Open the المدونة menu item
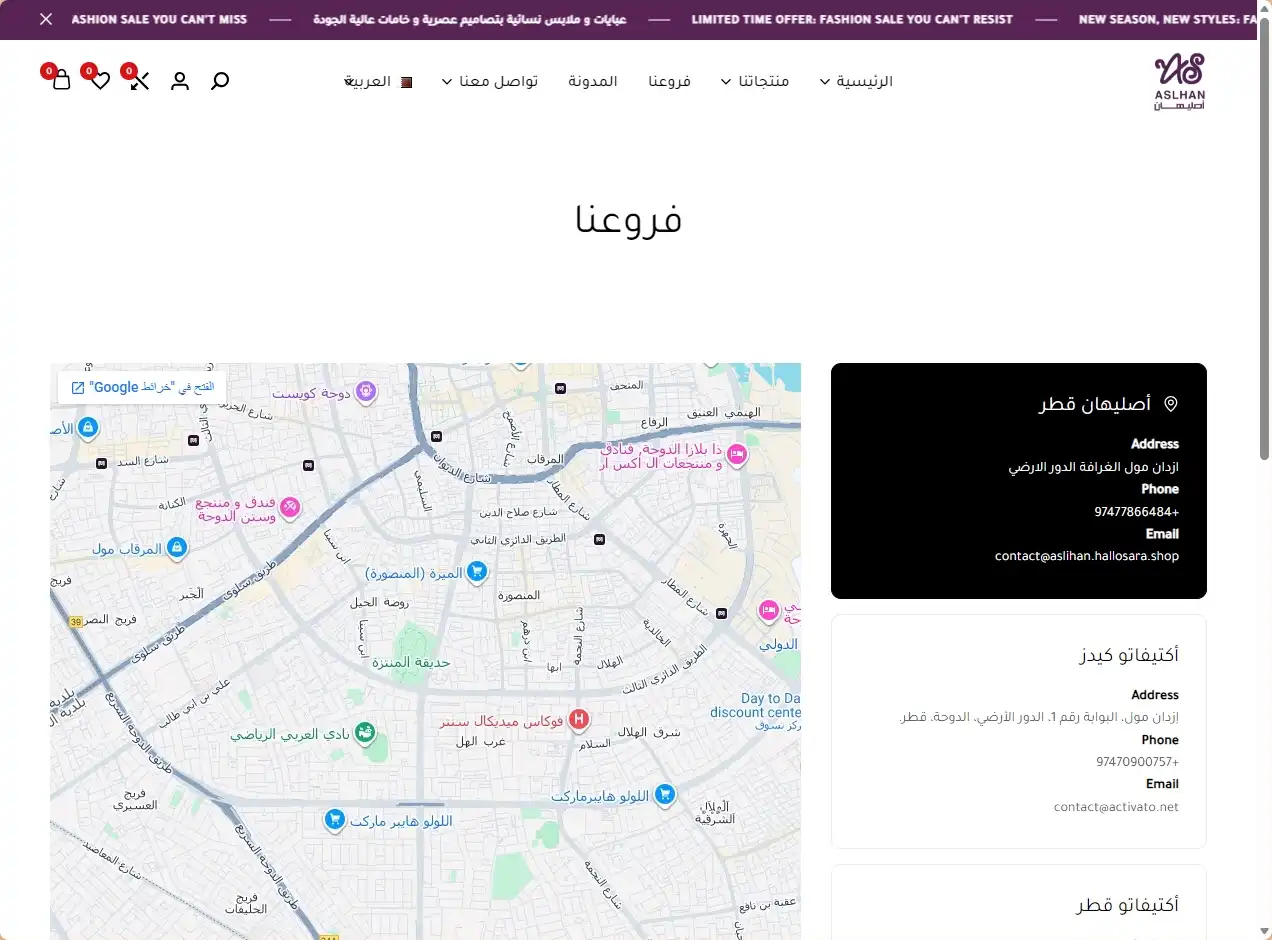Image resolution: width=1272 pixels, height=940 pixels. pos(593,81)
